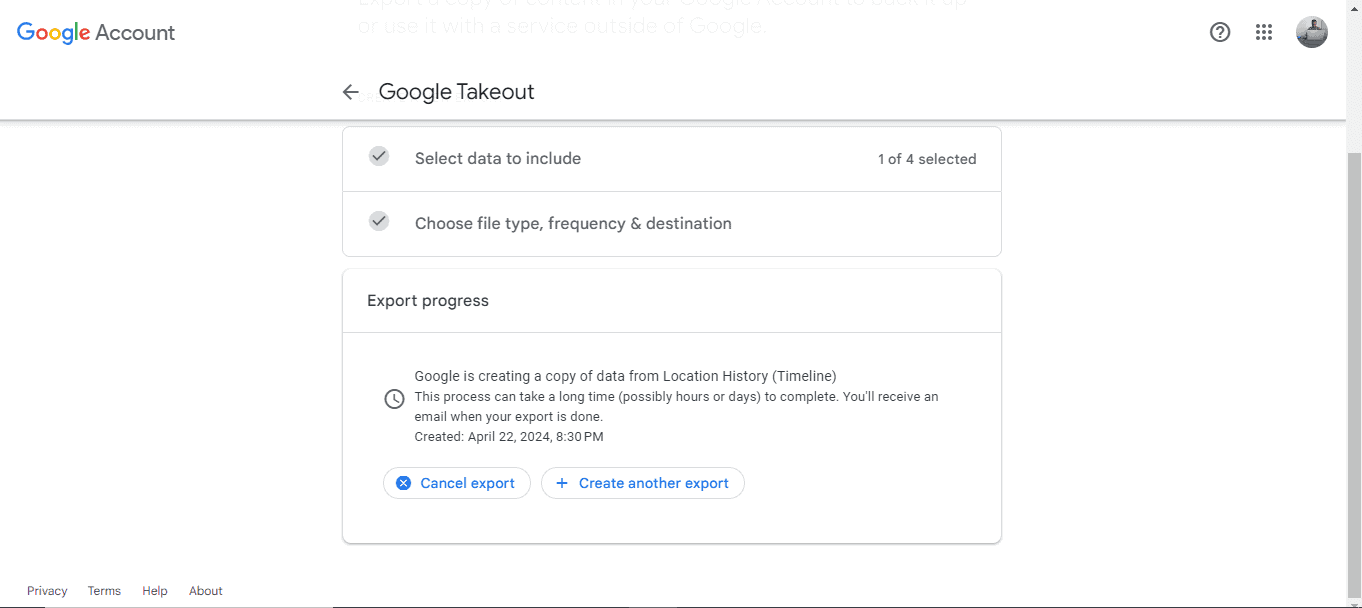
Task: Expand the Select data to include section
Action: click(497, 158)
